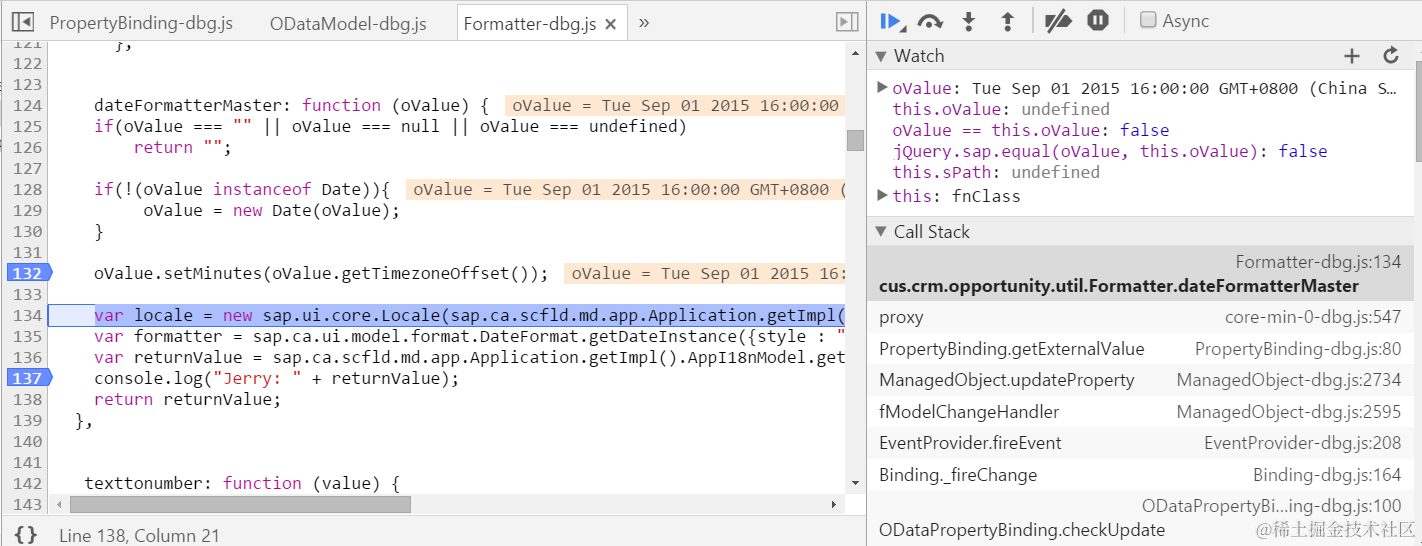This screenshot has width=1422, height=546.
Task: Close the Formatter-dbg.js tab
Action: pos(611,23)
